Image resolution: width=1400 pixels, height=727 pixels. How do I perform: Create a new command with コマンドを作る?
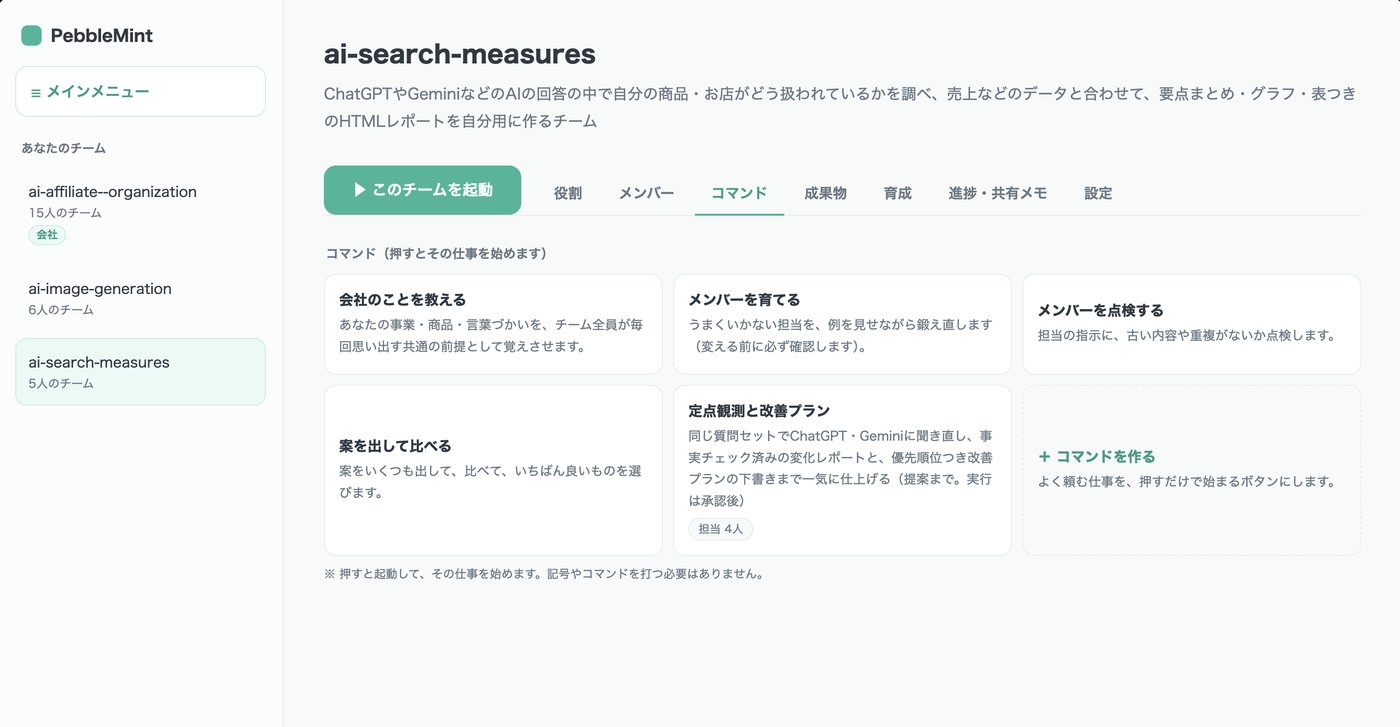(1191, 470)
